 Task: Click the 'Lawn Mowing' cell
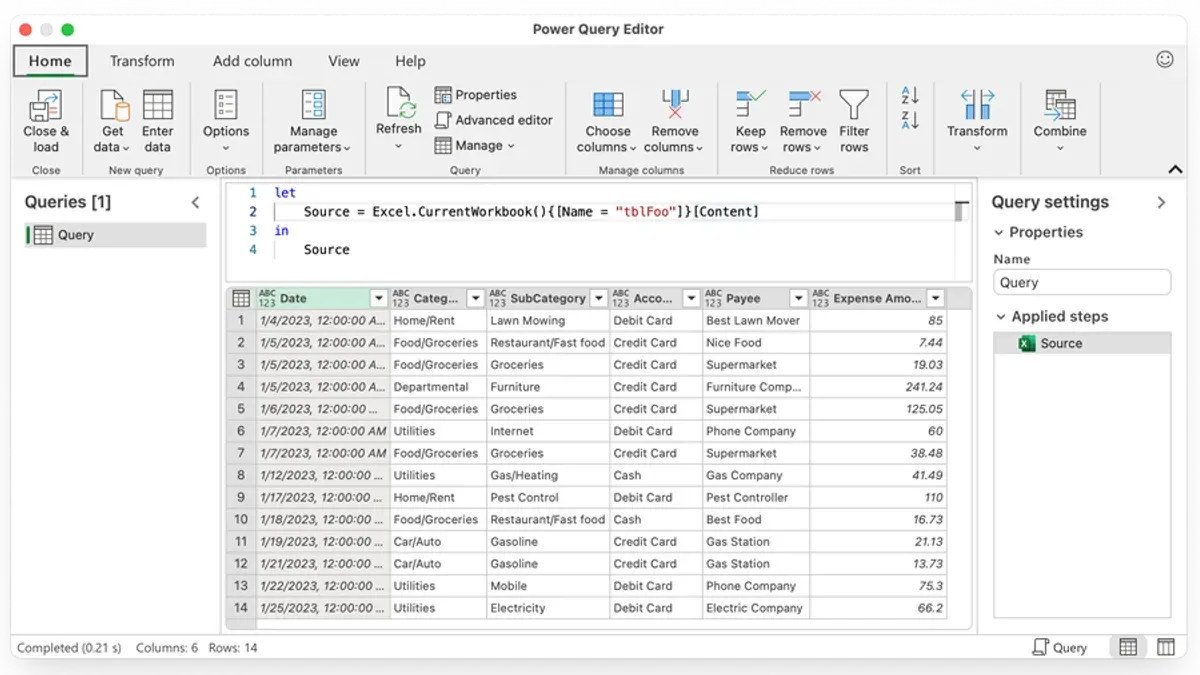pyautogui.click(x=548, y=321)
